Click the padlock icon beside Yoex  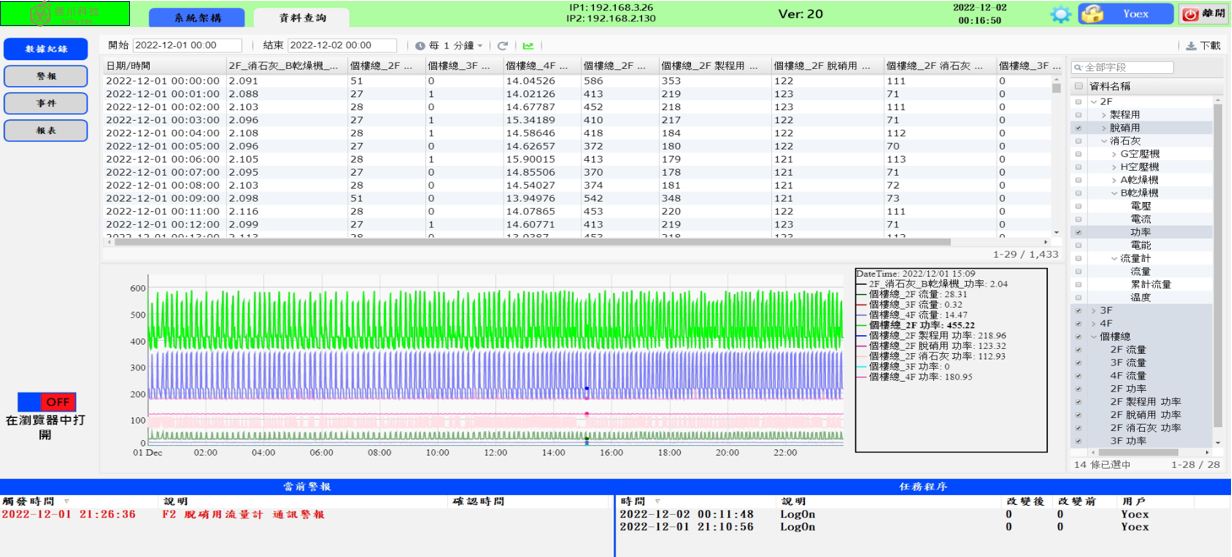coord(1093,15)
